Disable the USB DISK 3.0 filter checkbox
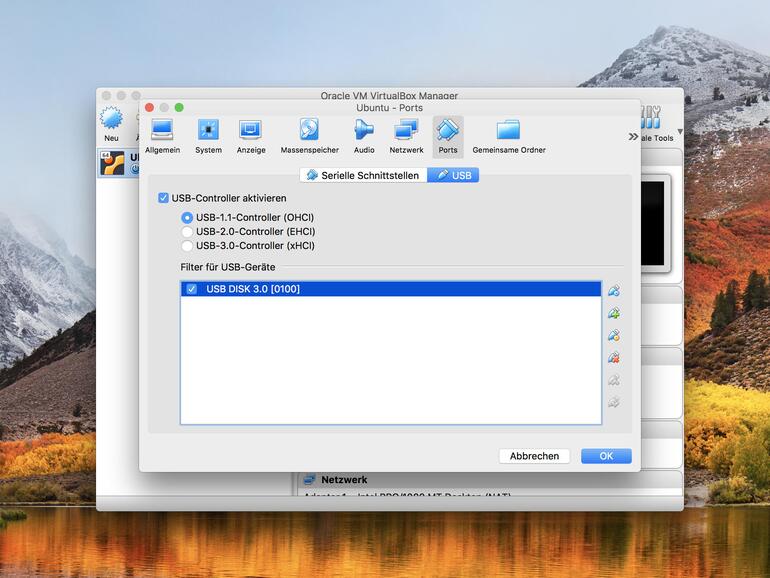The height and width of the screenshot is (578, 770). pyautogui.click(x=192, y=289)
